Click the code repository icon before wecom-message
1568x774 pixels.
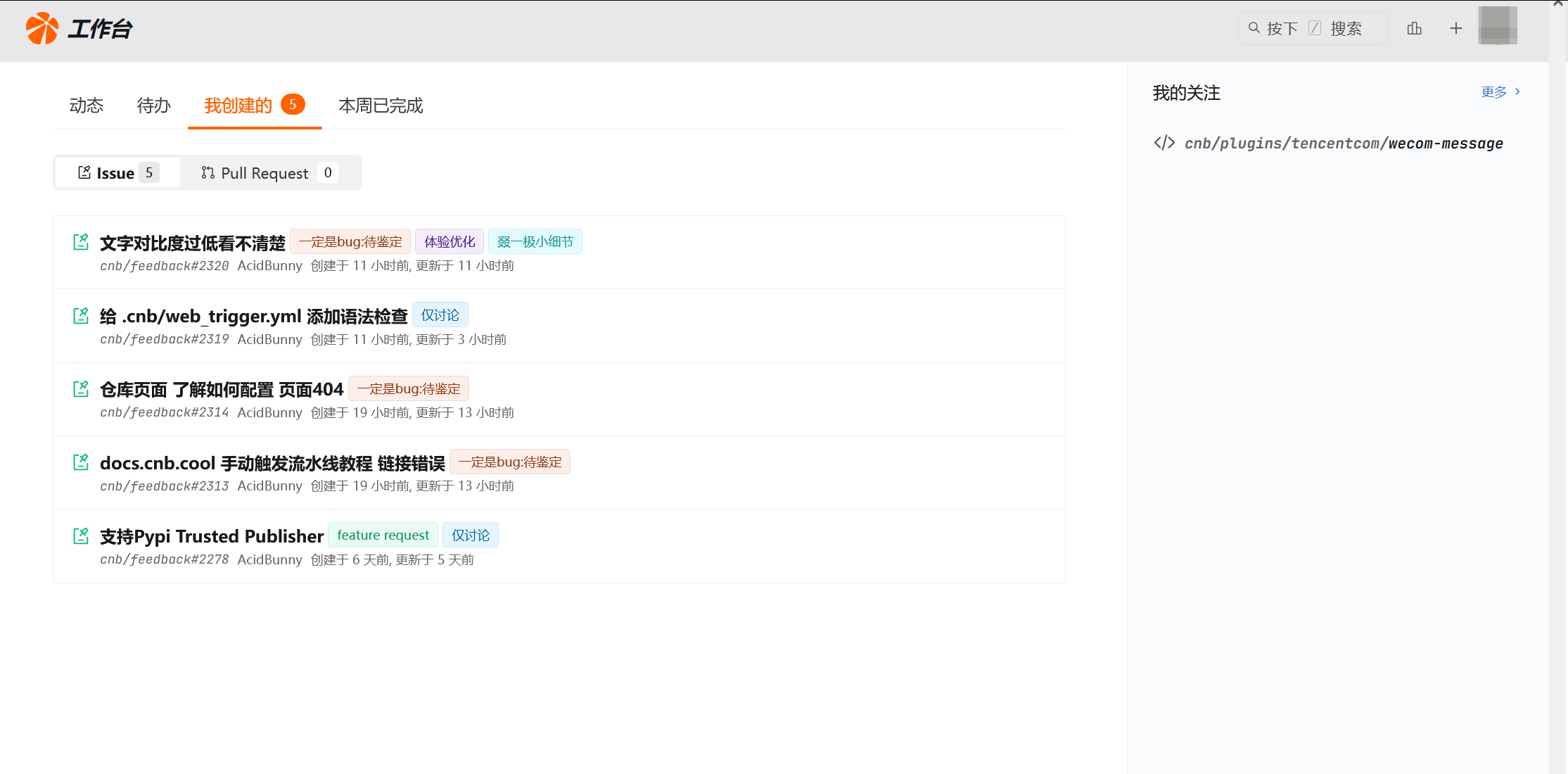tap(1164, 142)
